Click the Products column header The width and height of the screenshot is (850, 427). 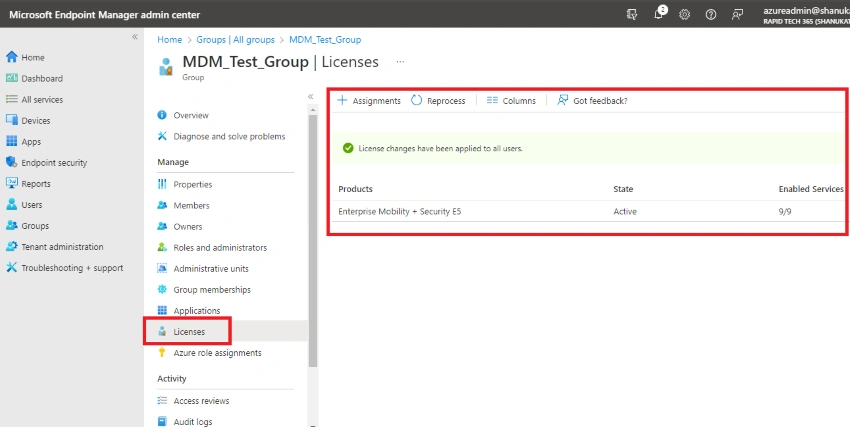pos(355,189)
